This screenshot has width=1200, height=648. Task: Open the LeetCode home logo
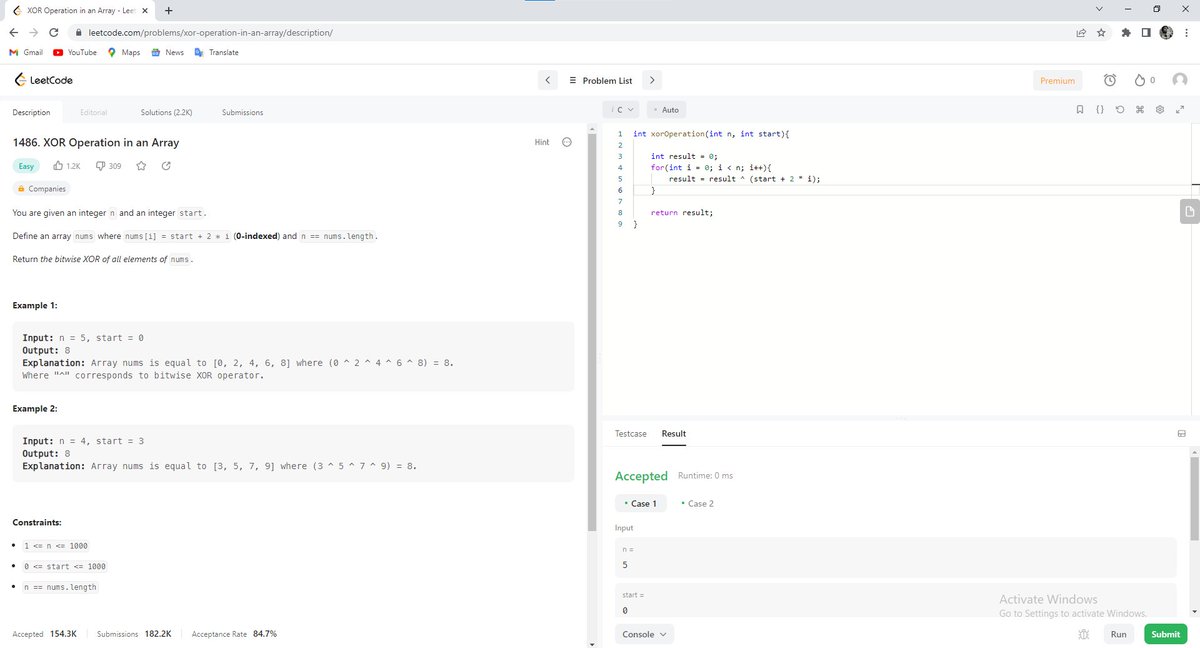(43, 80)
